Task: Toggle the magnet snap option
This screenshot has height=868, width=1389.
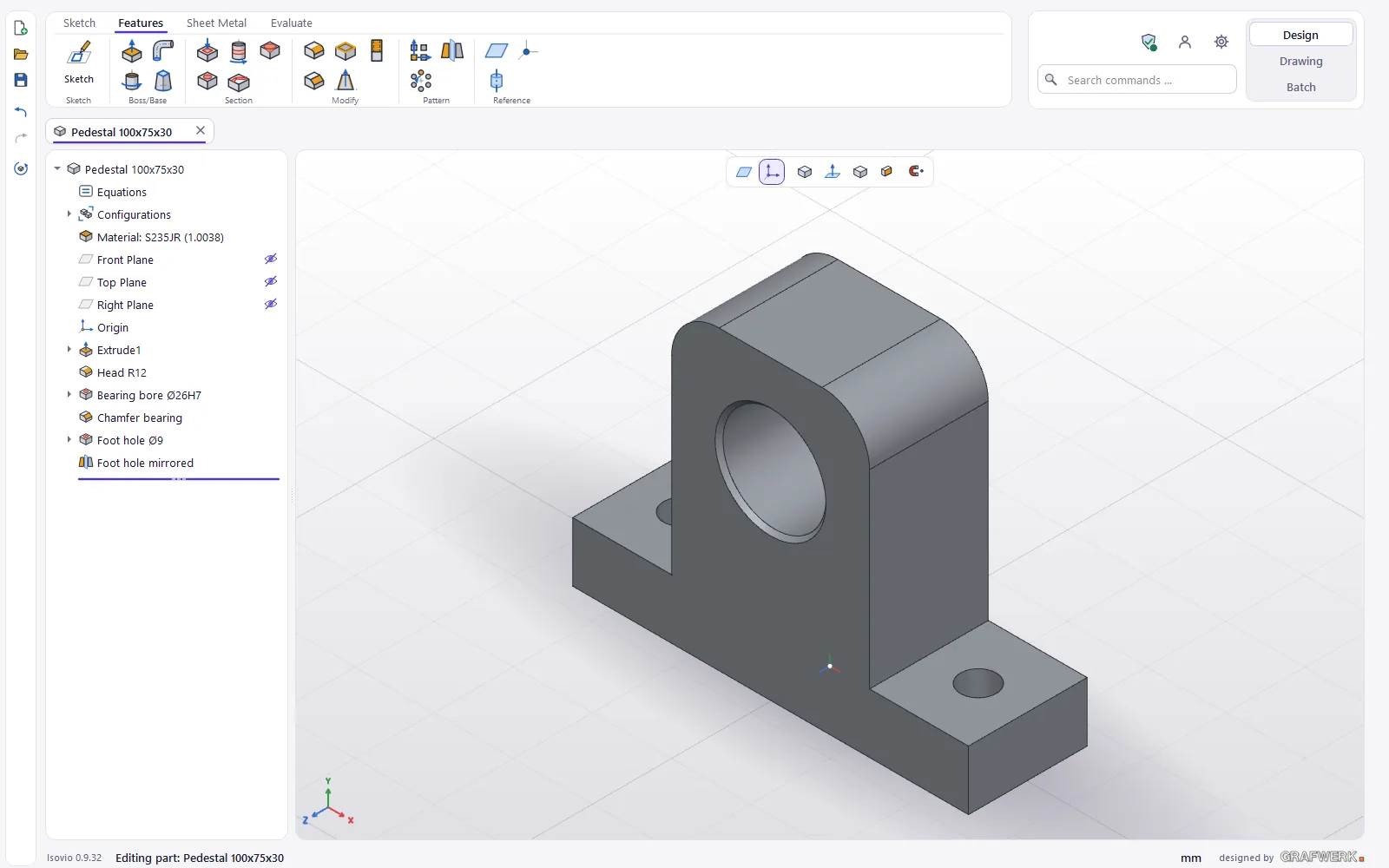Action: [916, 172]
